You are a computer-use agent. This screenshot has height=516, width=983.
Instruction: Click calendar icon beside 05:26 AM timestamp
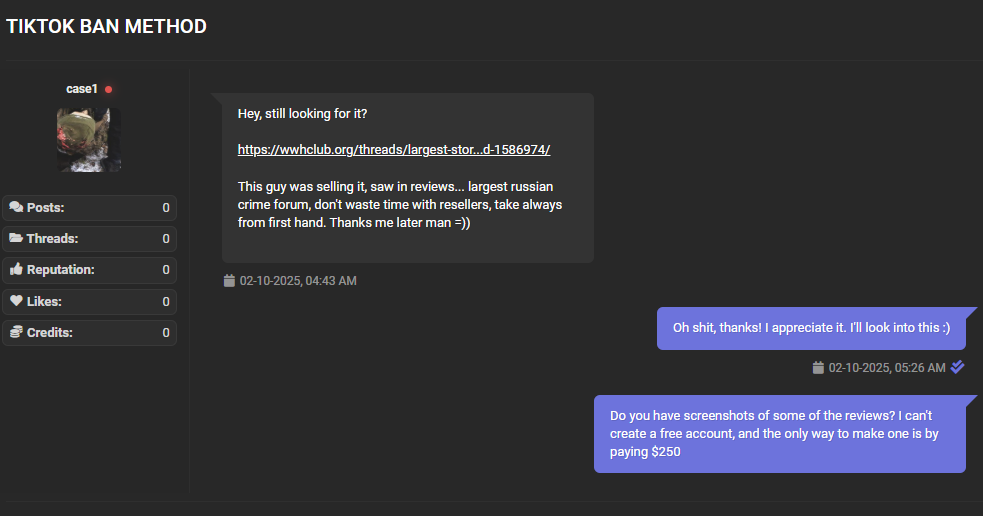coord(818,367)
